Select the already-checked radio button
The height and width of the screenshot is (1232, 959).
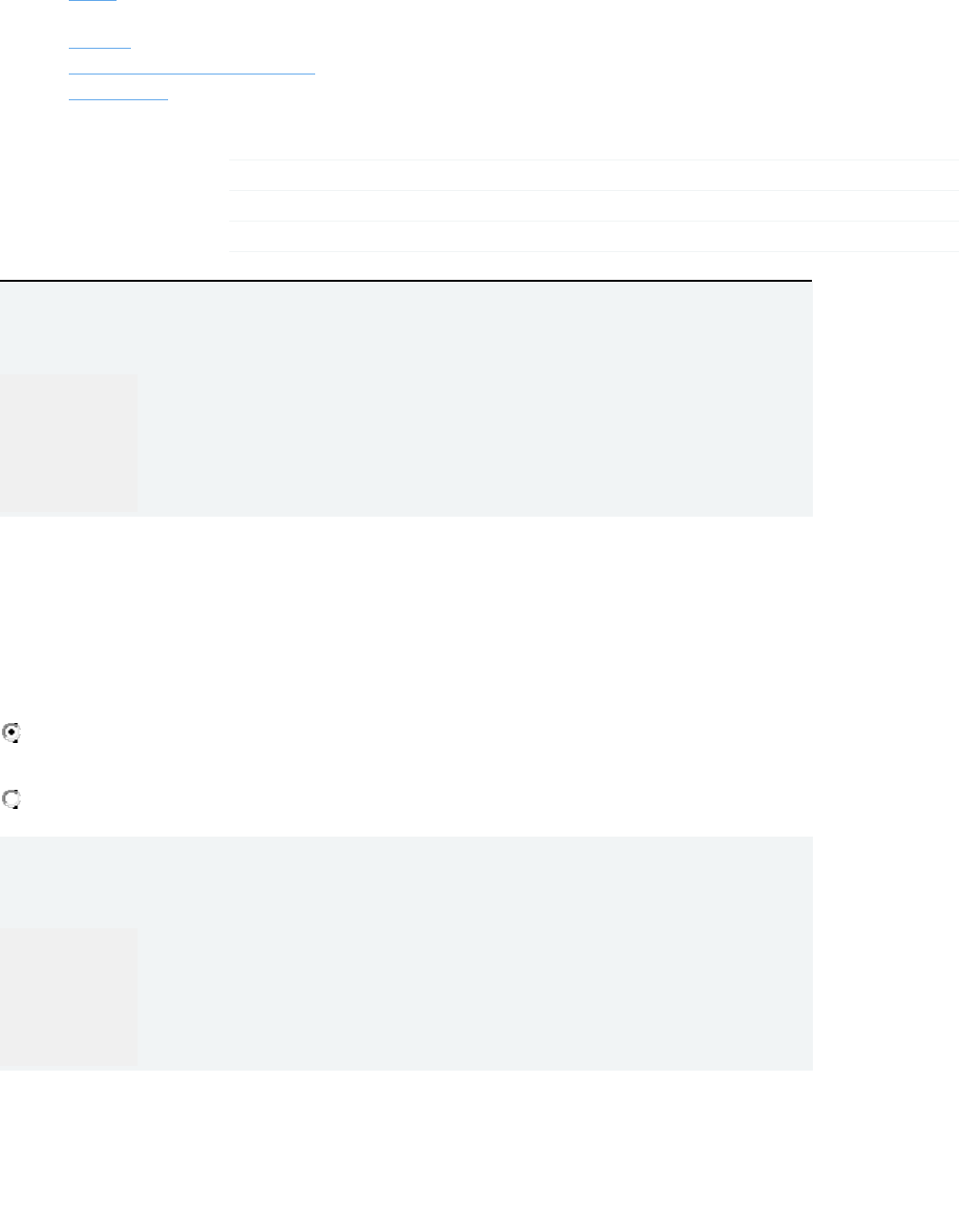11,733
